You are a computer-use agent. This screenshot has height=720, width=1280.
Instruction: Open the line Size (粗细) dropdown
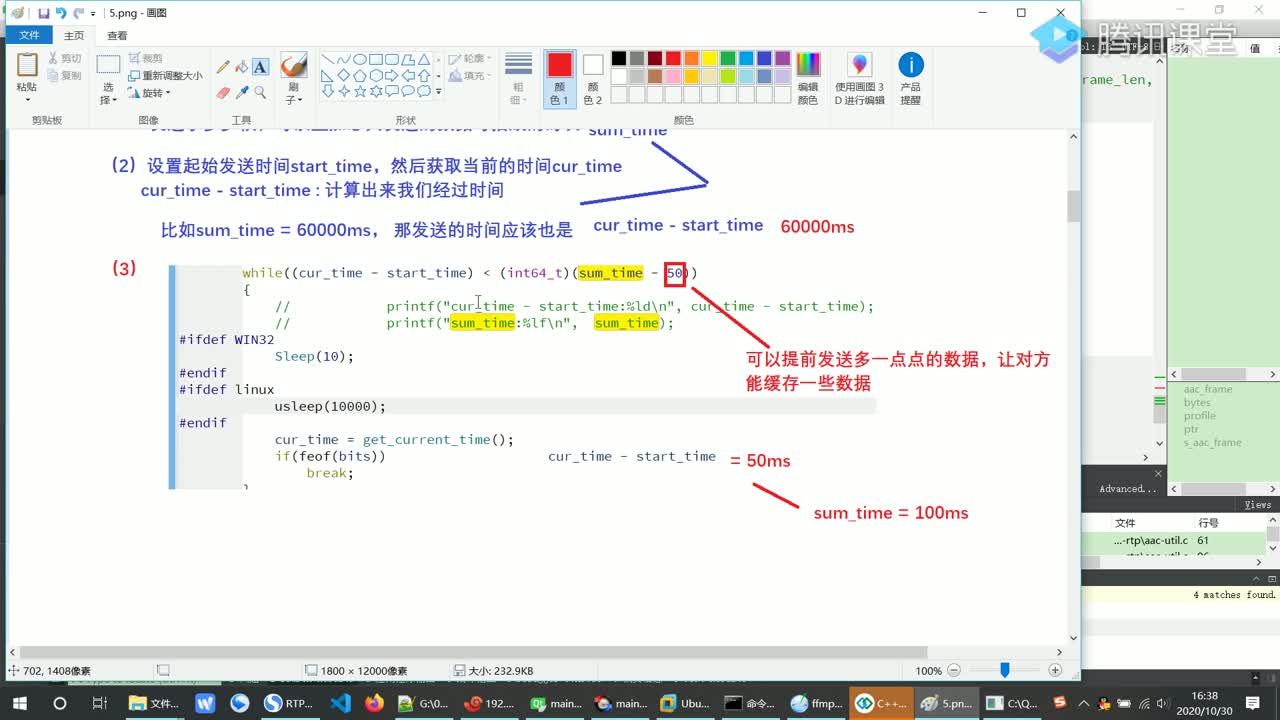coord(518,78)
